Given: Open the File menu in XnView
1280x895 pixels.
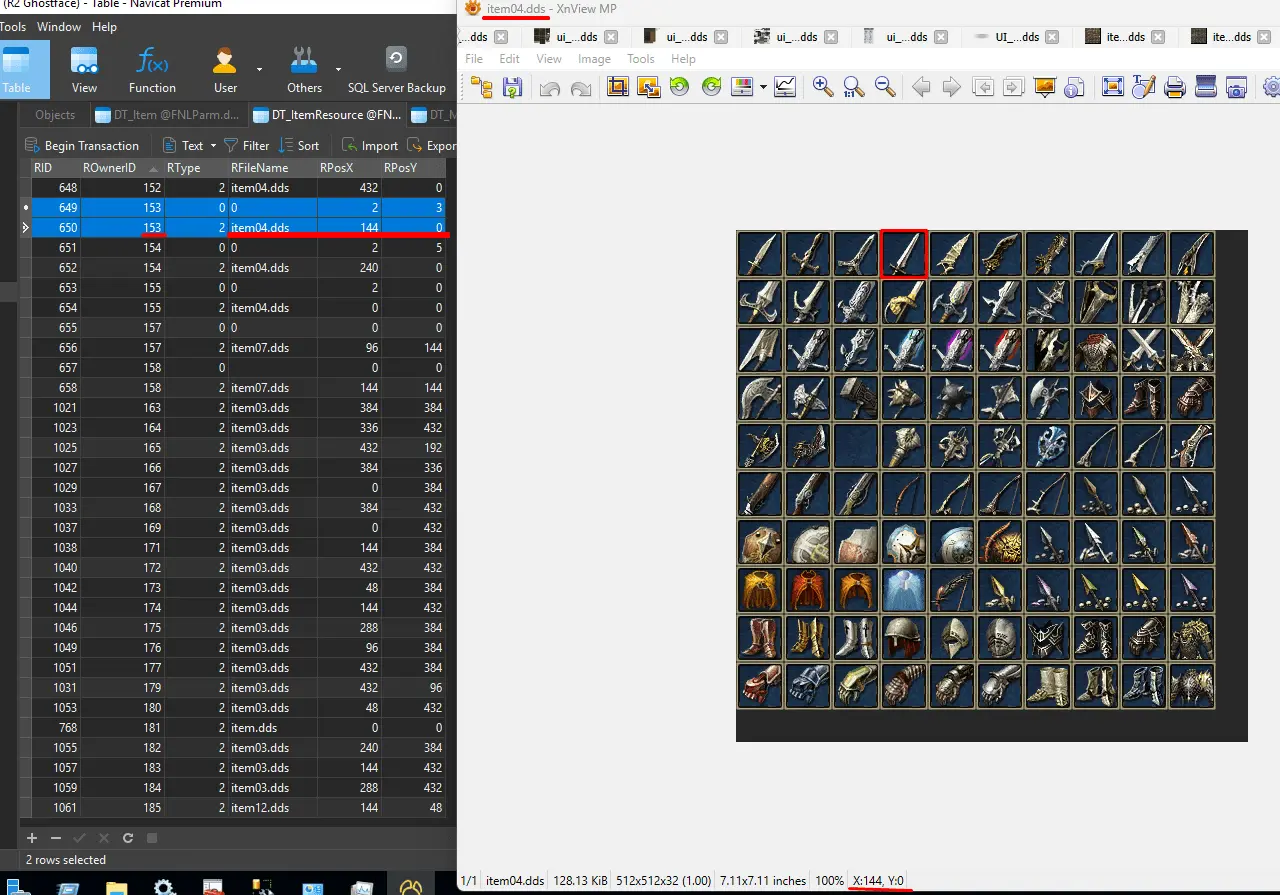Looking at the screenshot, I should (474, 59).
